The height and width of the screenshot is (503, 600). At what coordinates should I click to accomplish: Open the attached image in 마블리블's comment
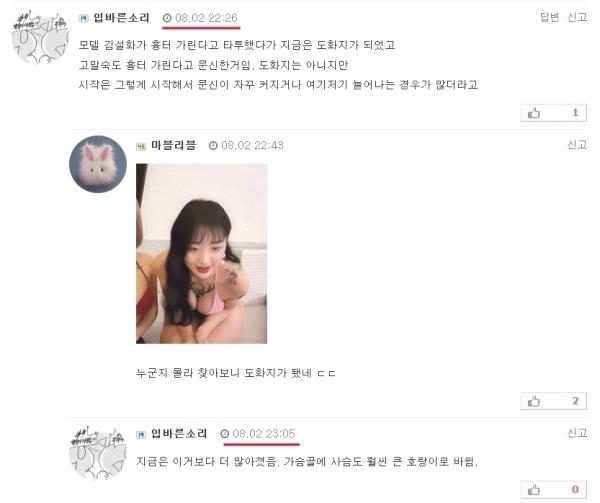coord(202,254)
